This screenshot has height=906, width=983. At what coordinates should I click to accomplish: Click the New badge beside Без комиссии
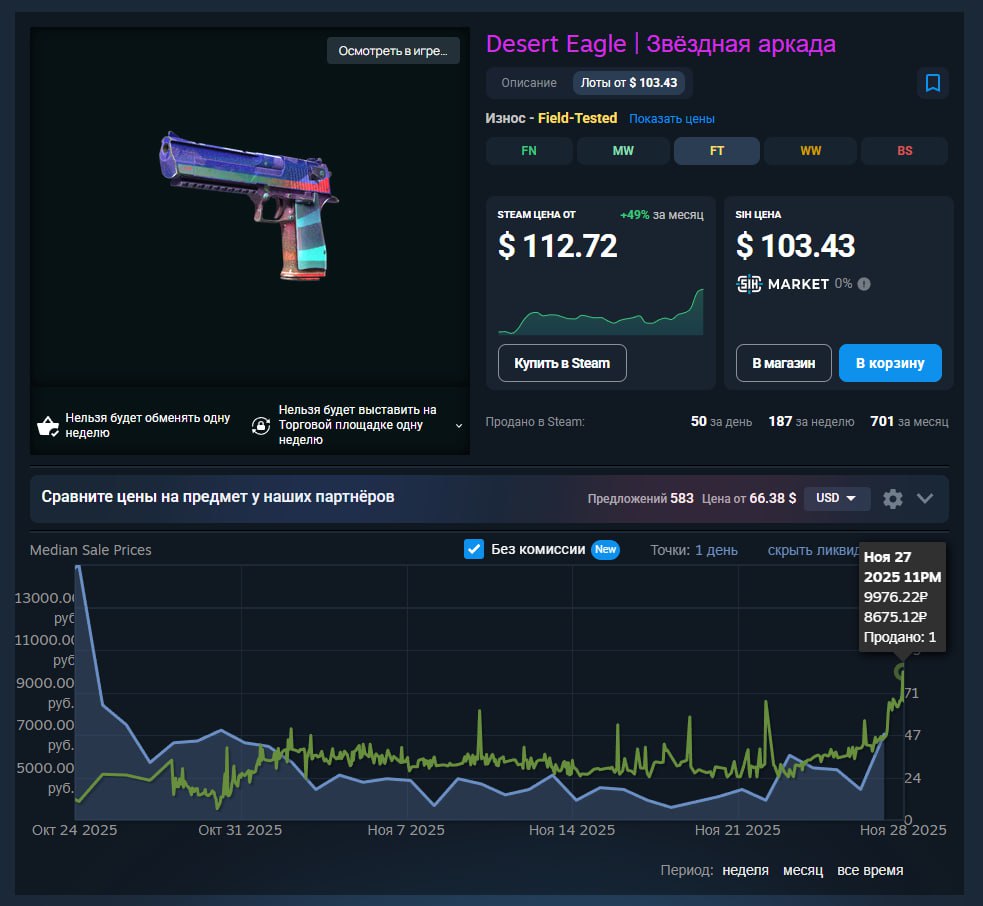tap(606, 549)
